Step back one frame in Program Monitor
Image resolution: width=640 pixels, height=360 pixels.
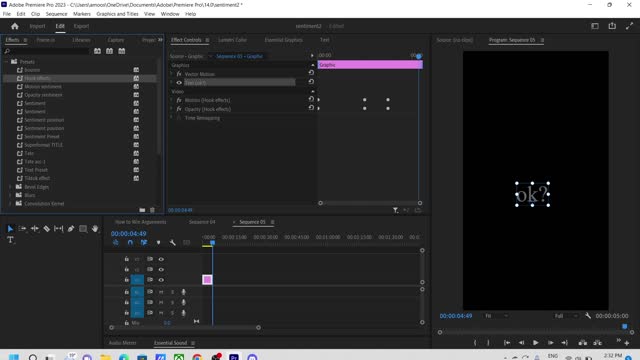pos(521,343)
